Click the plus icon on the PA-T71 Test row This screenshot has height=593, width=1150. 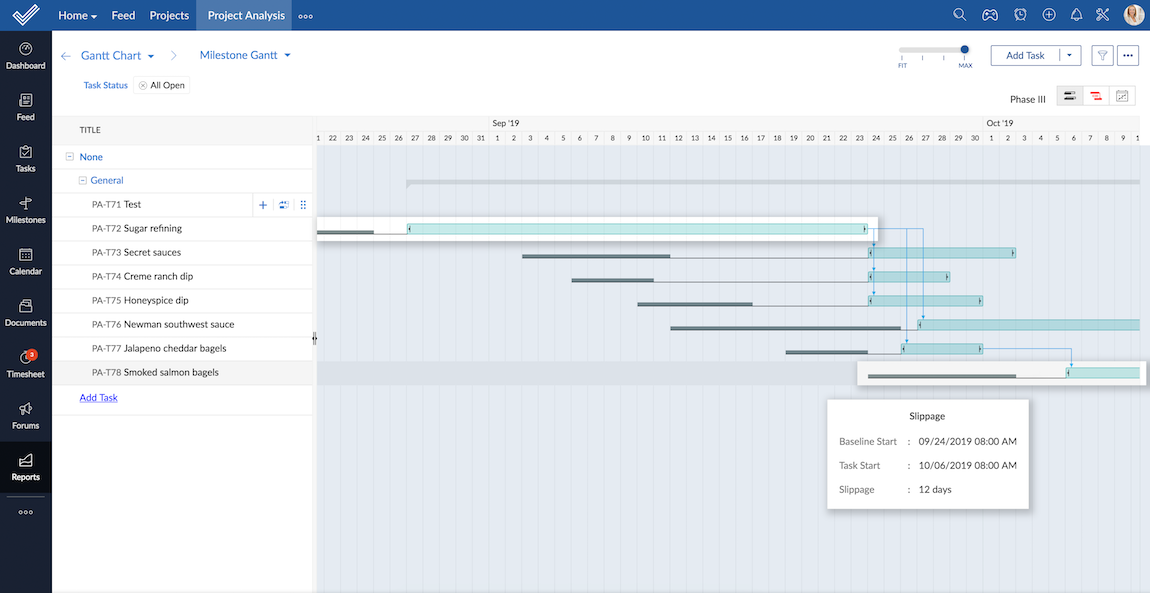coord(263,204)
